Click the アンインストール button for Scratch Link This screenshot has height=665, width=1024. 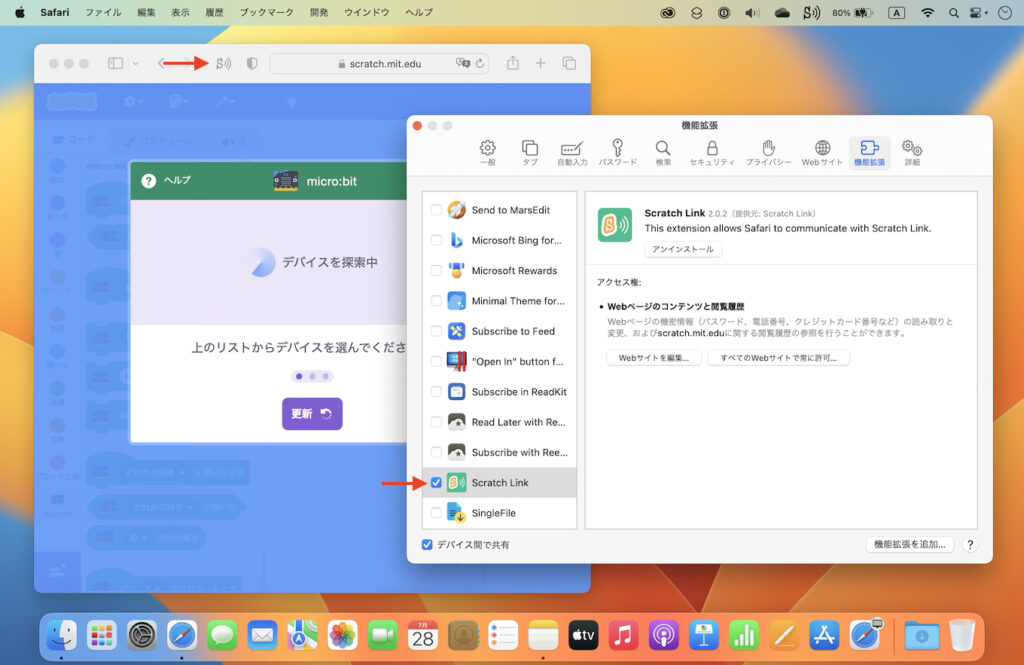pyautogui.click(x=682, y=248)
